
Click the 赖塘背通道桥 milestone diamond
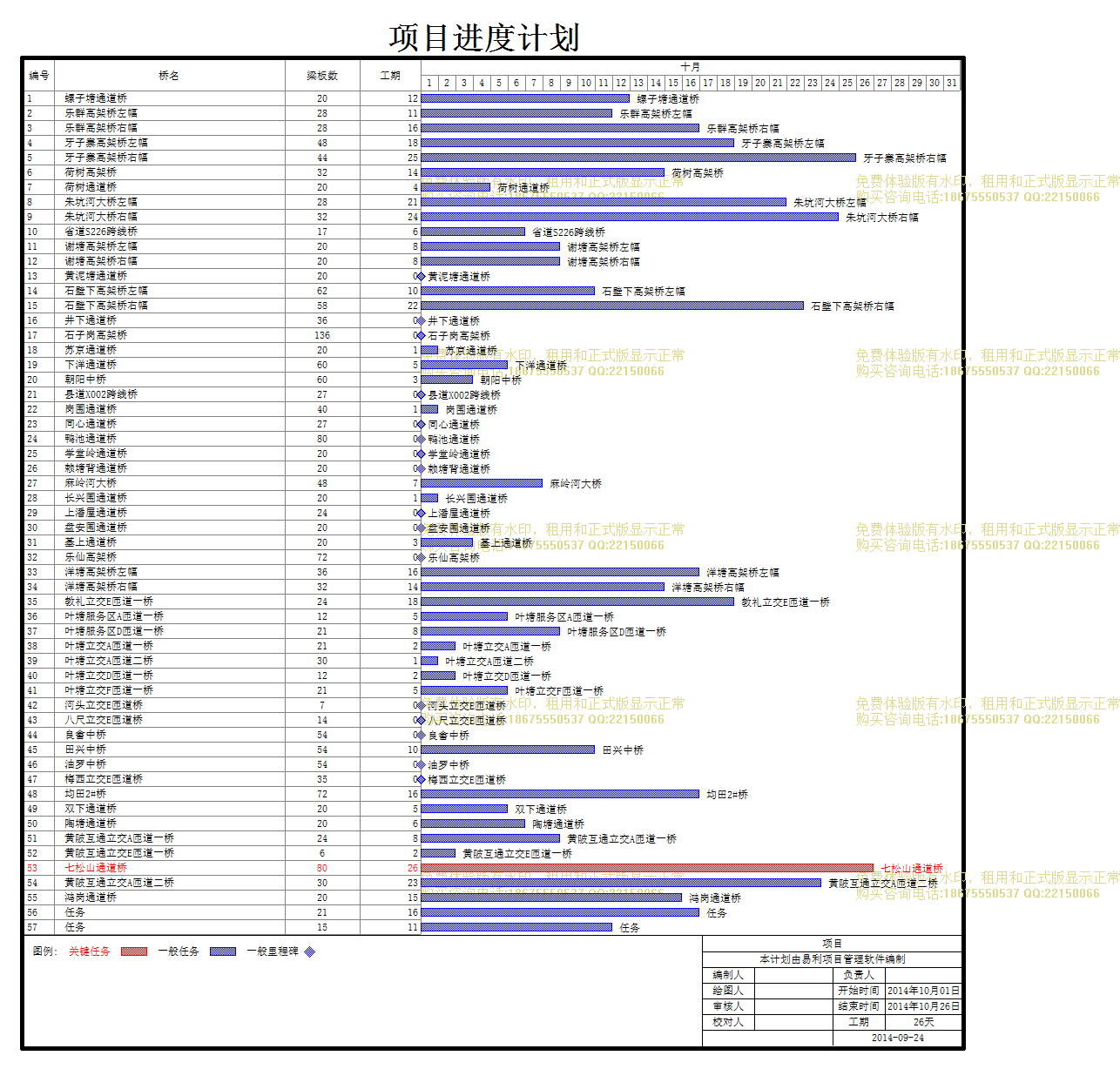point(422,468)
